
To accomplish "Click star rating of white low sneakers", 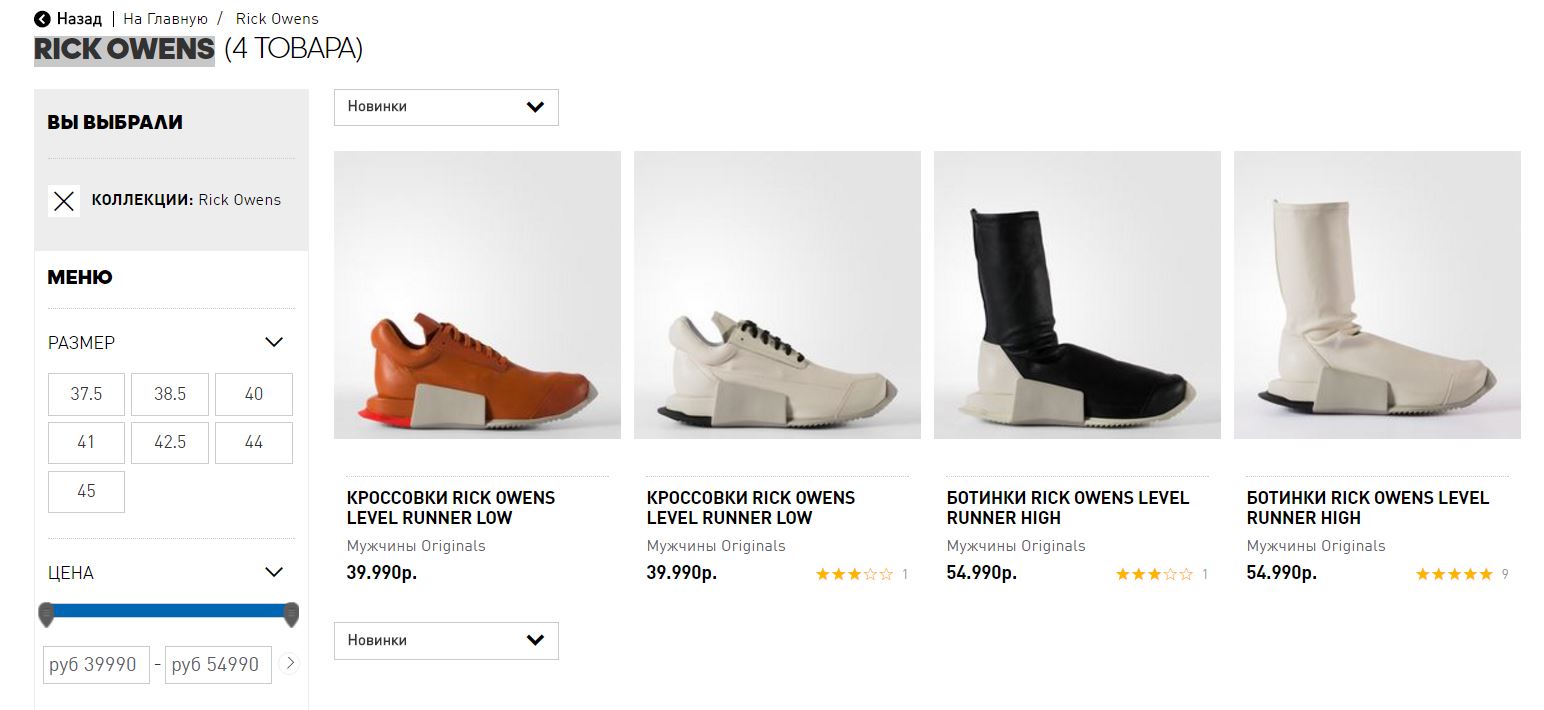I will (x=854, y=574).
